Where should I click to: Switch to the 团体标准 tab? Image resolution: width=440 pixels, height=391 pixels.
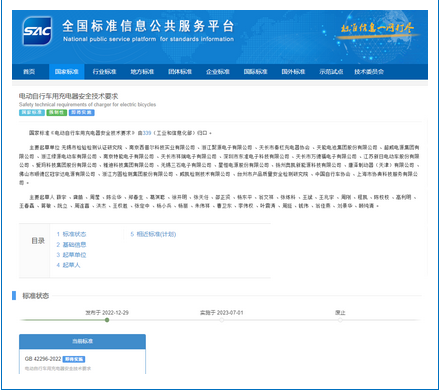[180, 72]
